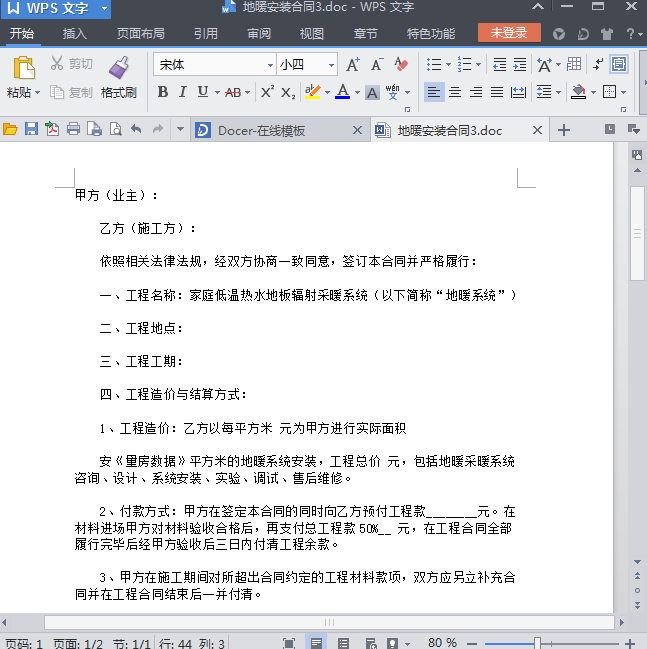Click the 80 % zoom level

pos(442,643)
